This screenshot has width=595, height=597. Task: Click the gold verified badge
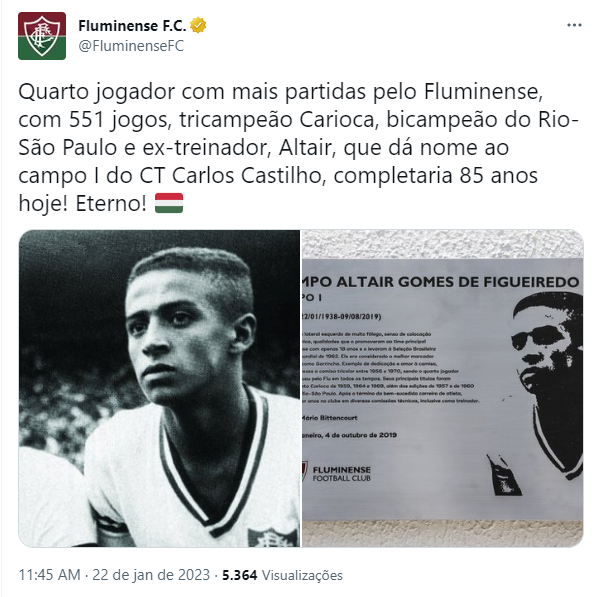click(198, 26)
